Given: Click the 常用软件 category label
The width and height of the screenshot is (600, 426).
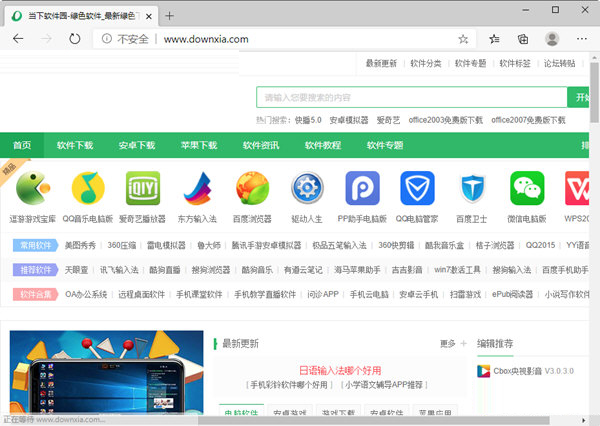Looking at the screenshot, I should coord(35,245).
